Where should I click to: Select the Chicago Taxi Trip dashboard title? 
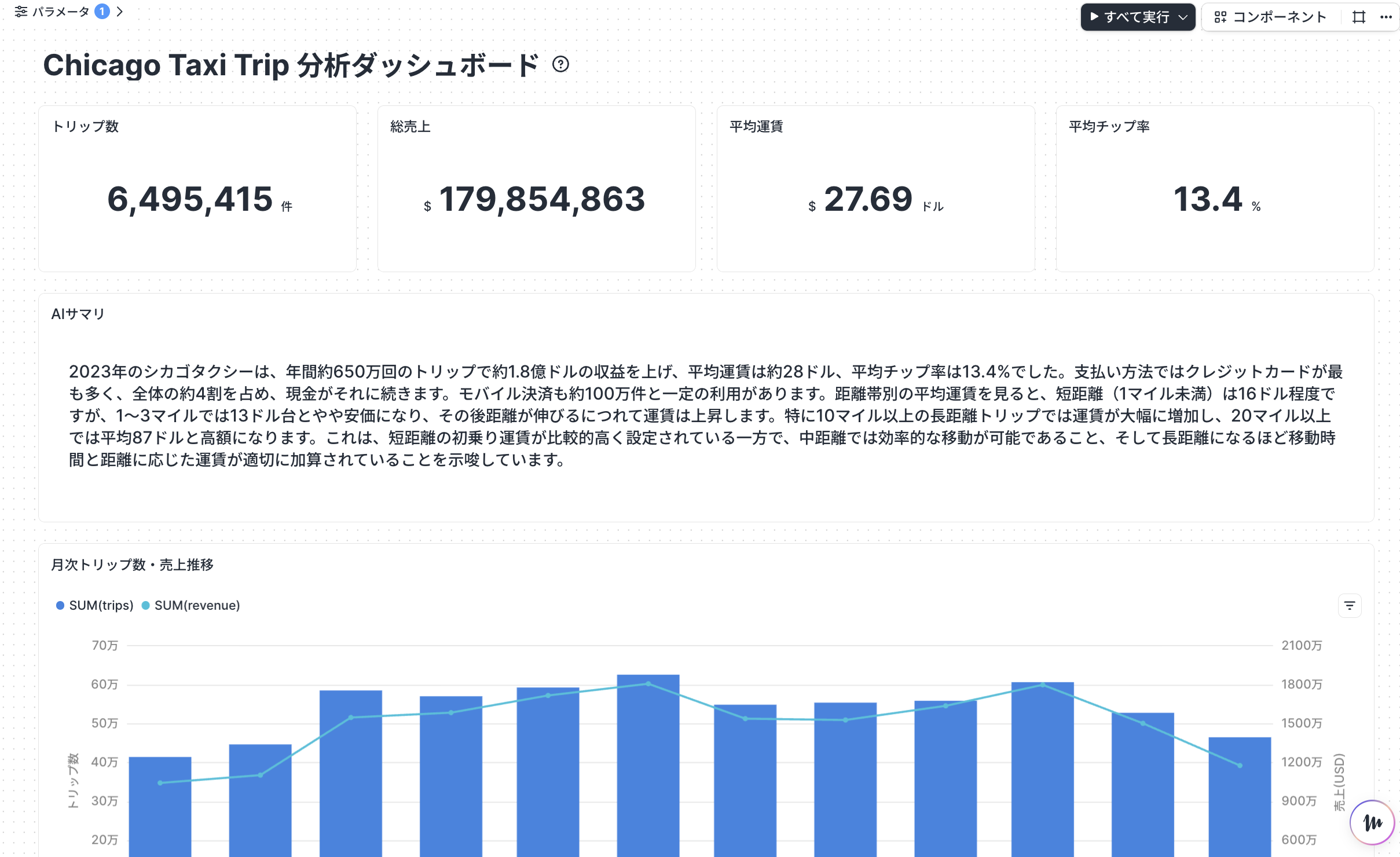pyautogui.click(x=291, y=65)
